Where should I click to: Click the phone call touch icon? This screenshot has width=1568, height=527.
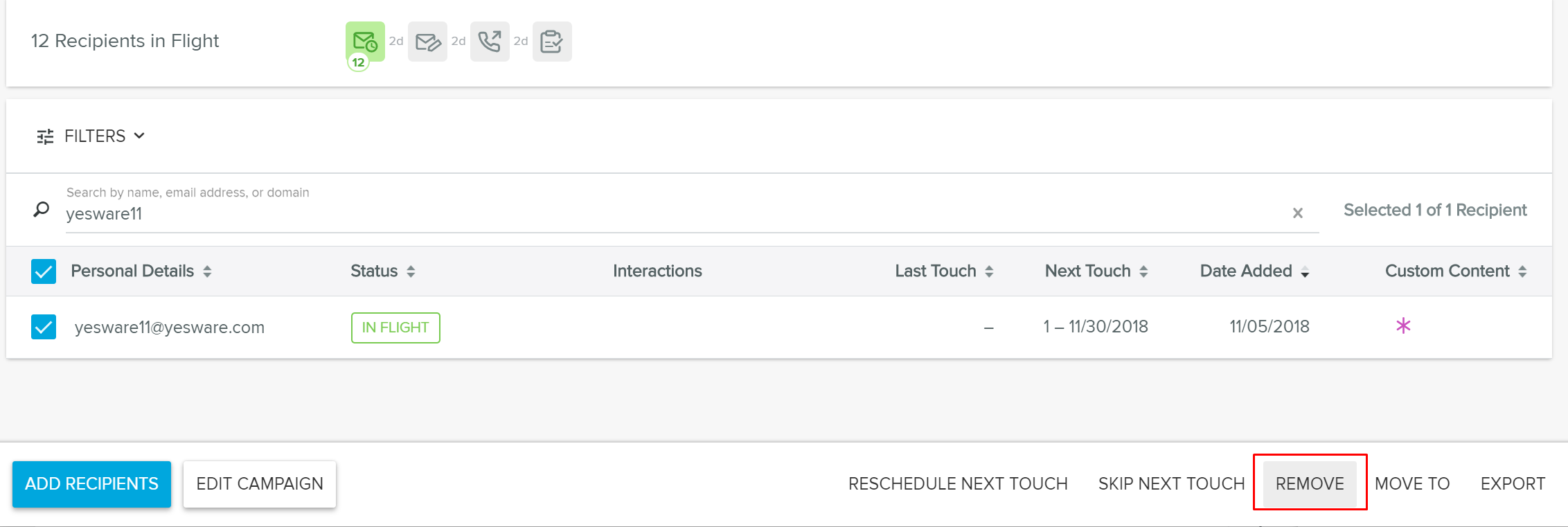(490, 42)
